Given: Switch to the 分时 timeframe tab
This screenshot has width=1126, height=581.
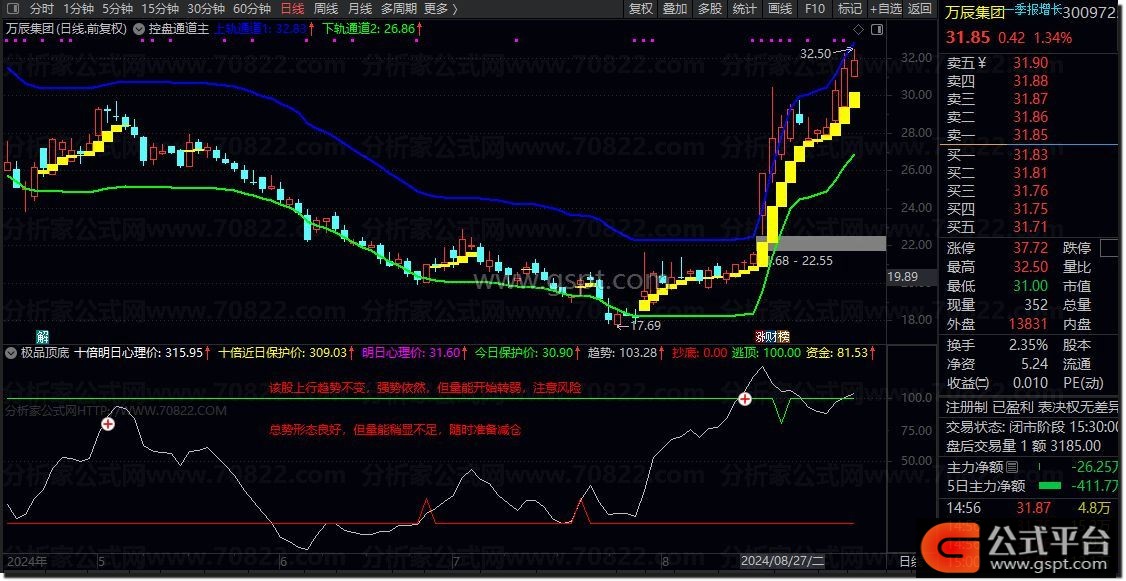Looking at the screenshot, I should (42, 9).
